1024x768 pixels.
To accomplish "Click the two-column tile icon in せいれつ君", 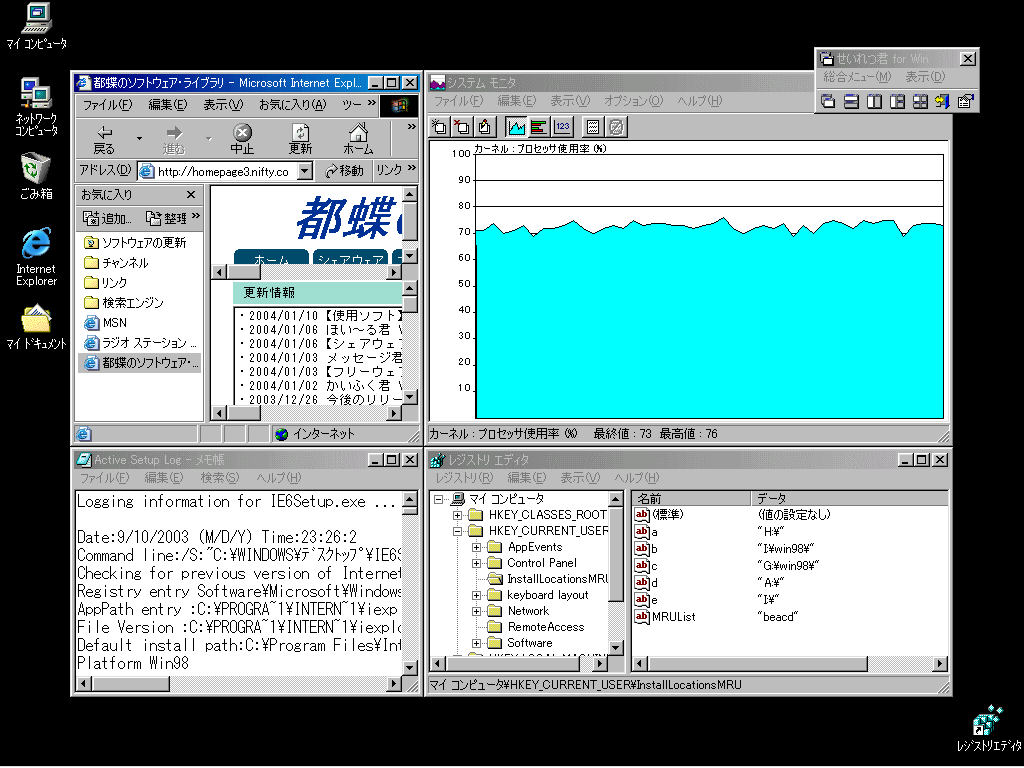I will tap(874, 101).
